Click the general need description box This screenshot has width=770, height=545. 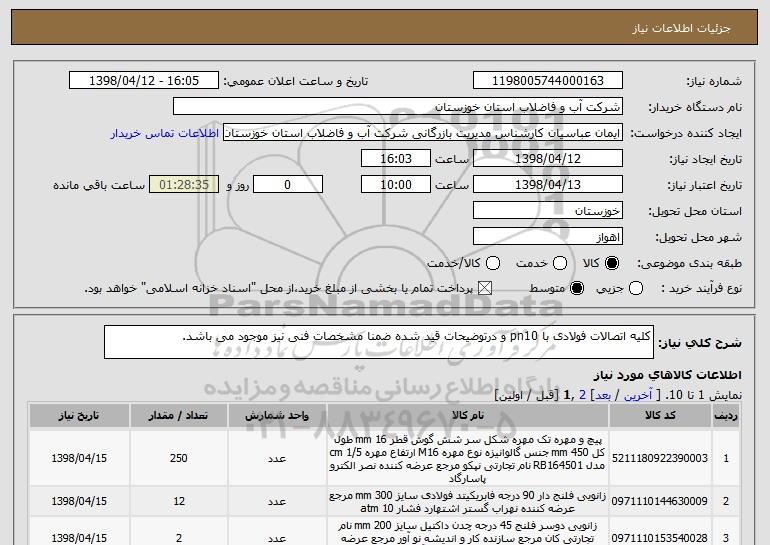coord(379,342)
